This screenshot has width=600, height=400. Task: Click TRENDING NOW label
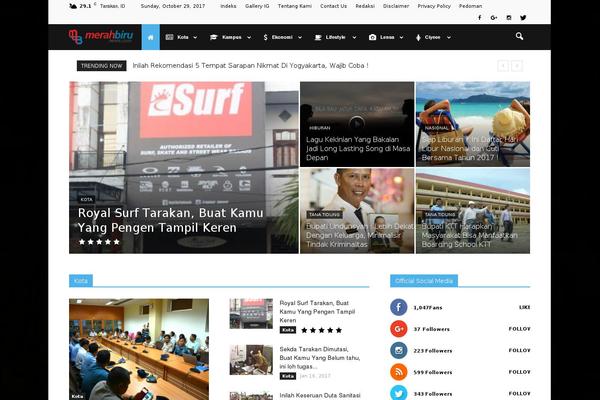[x=101, y=66]
